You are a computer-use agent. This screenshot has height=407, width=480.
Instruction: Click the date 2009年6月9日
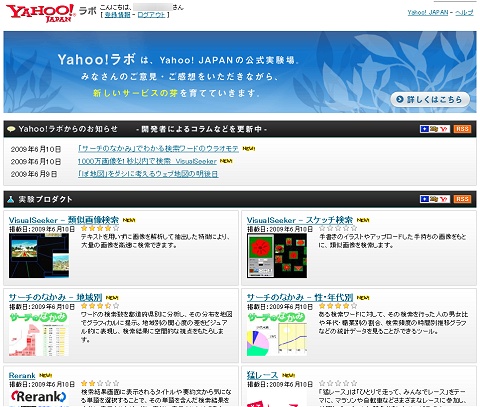click(34, 174)
